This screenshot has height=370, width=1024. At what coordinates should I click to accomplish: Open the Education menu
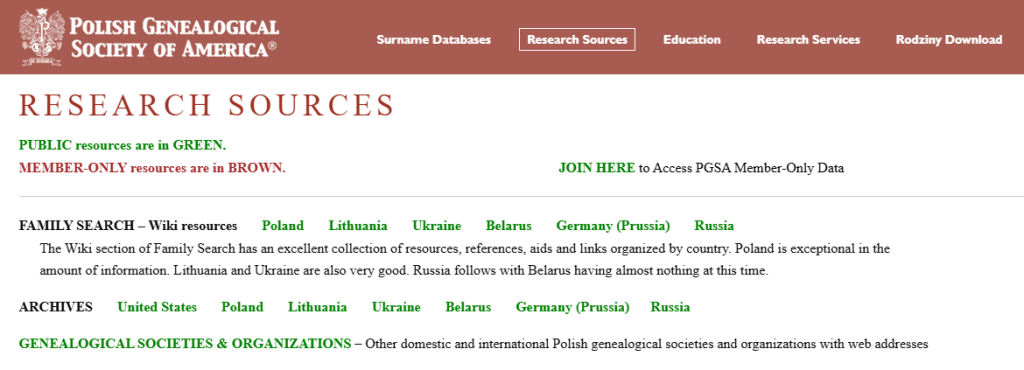(692, 40)
